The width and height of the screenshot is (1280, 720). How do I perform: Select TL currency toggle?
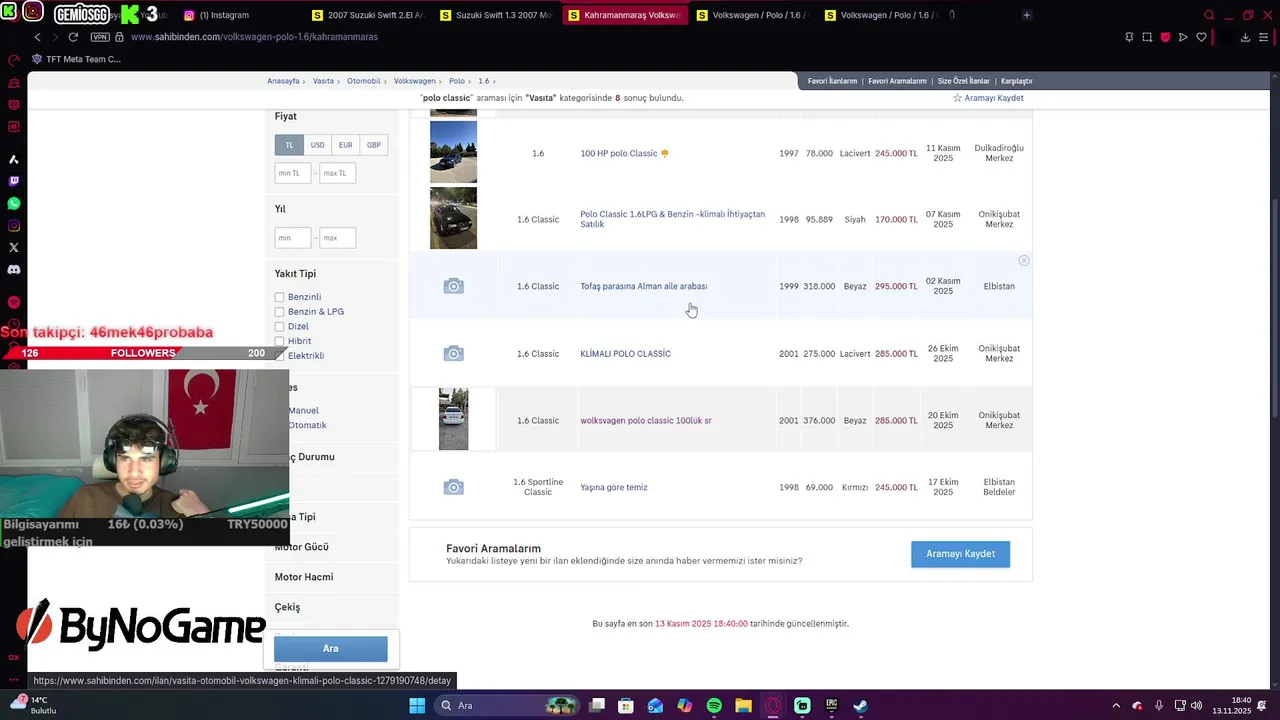[x=289, y=145]
